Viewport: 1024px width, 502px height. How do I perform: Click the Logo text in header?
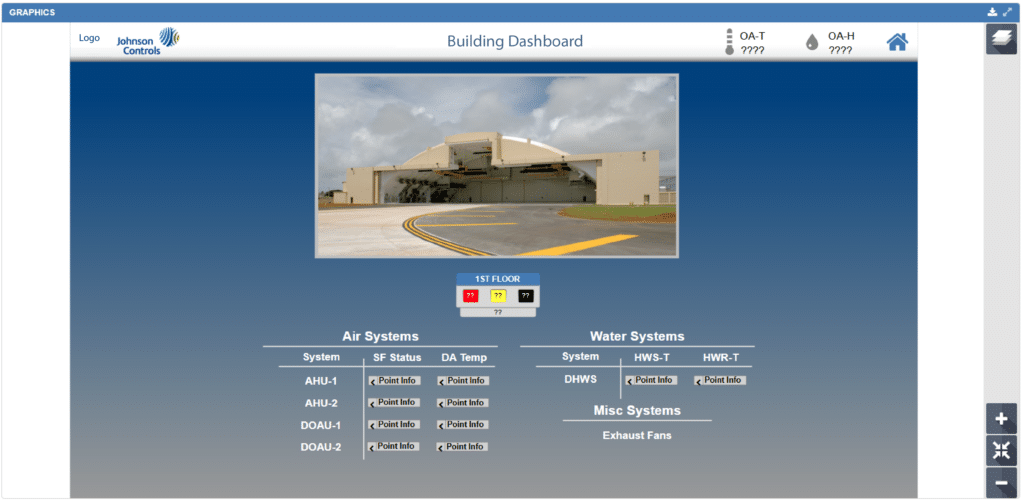point(89,38)
